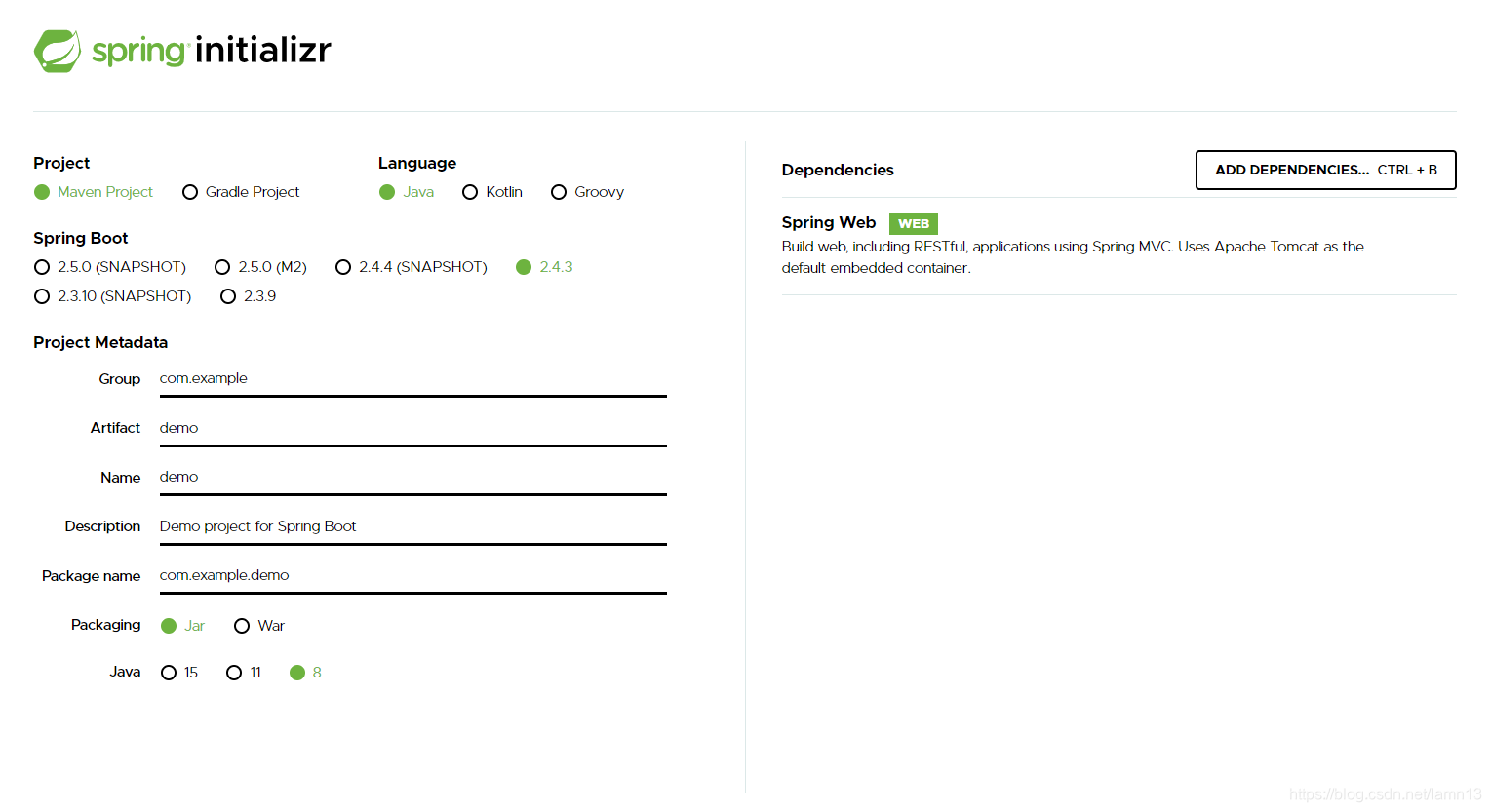Image resolution: width=1491 pixels, height=812 pixels.
Task: Select Spring Boot version 2.4.3
Action: [x=544, y=267]
